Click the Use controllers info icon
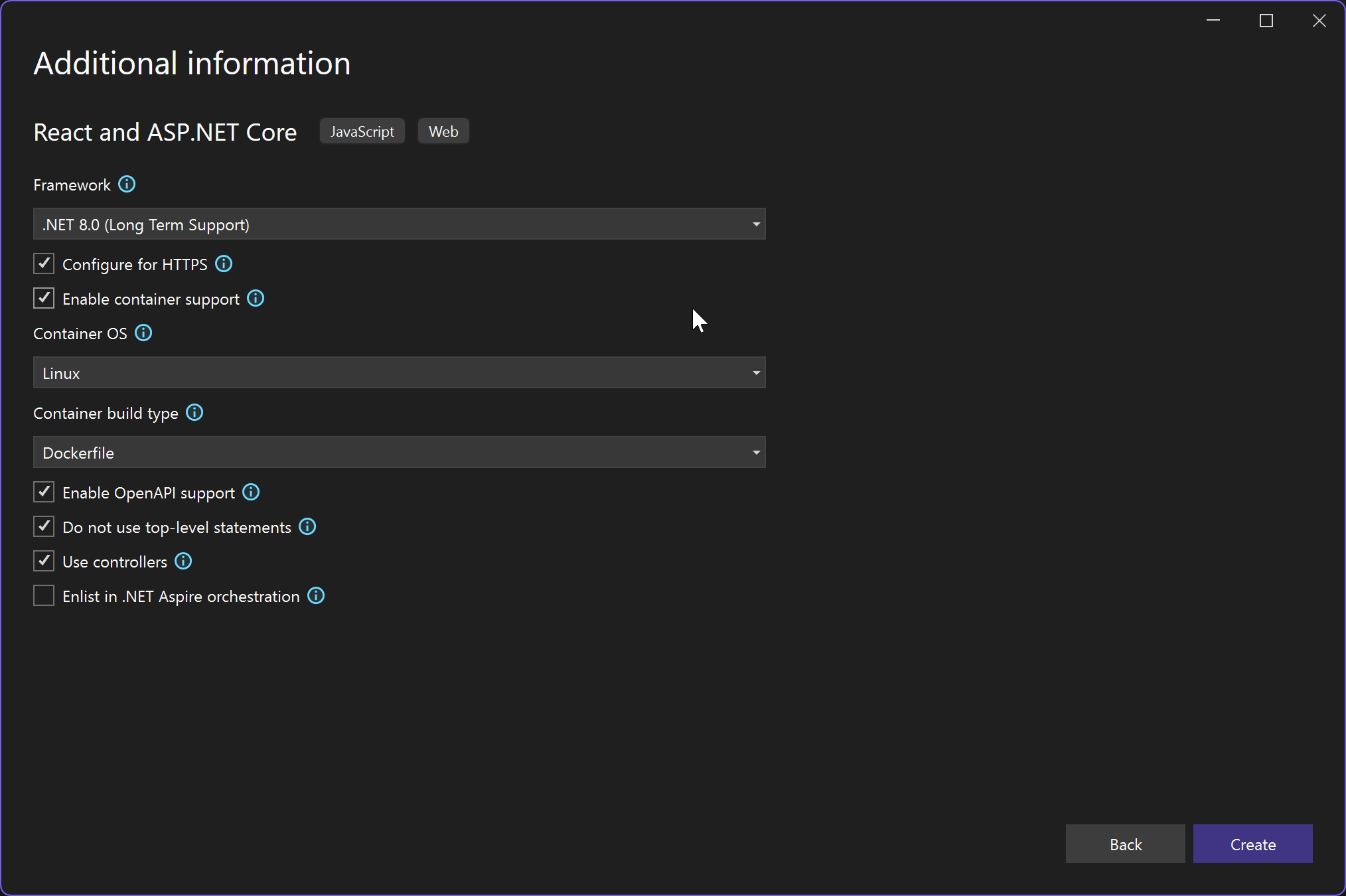 [183, 561]
